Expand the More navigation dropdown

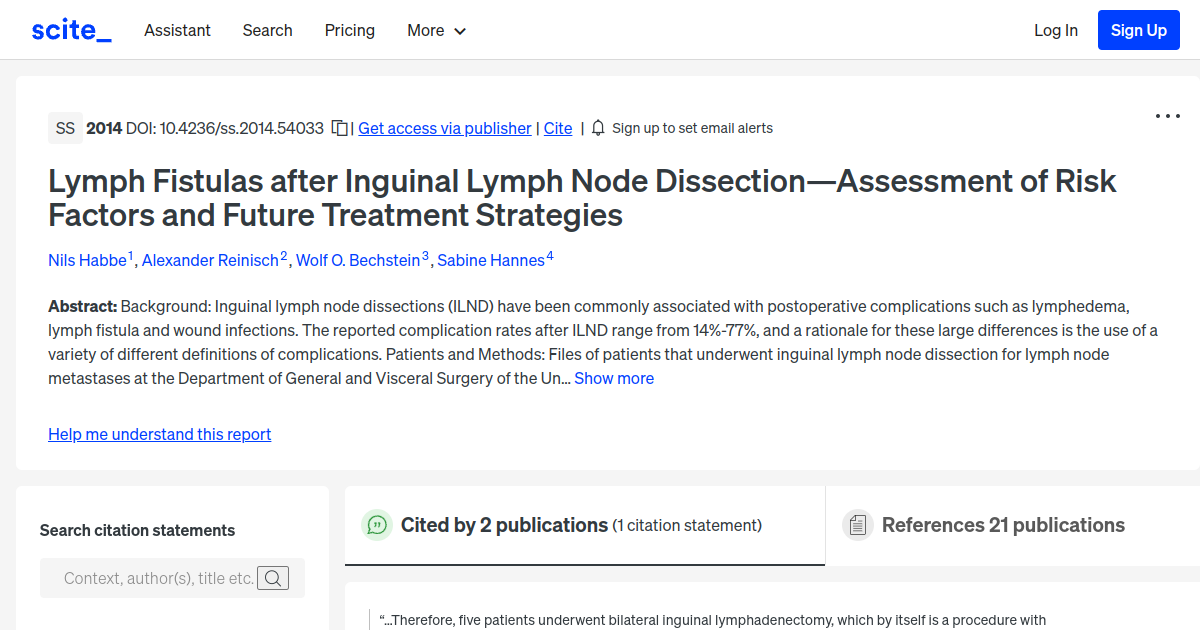tap(436, 30)
